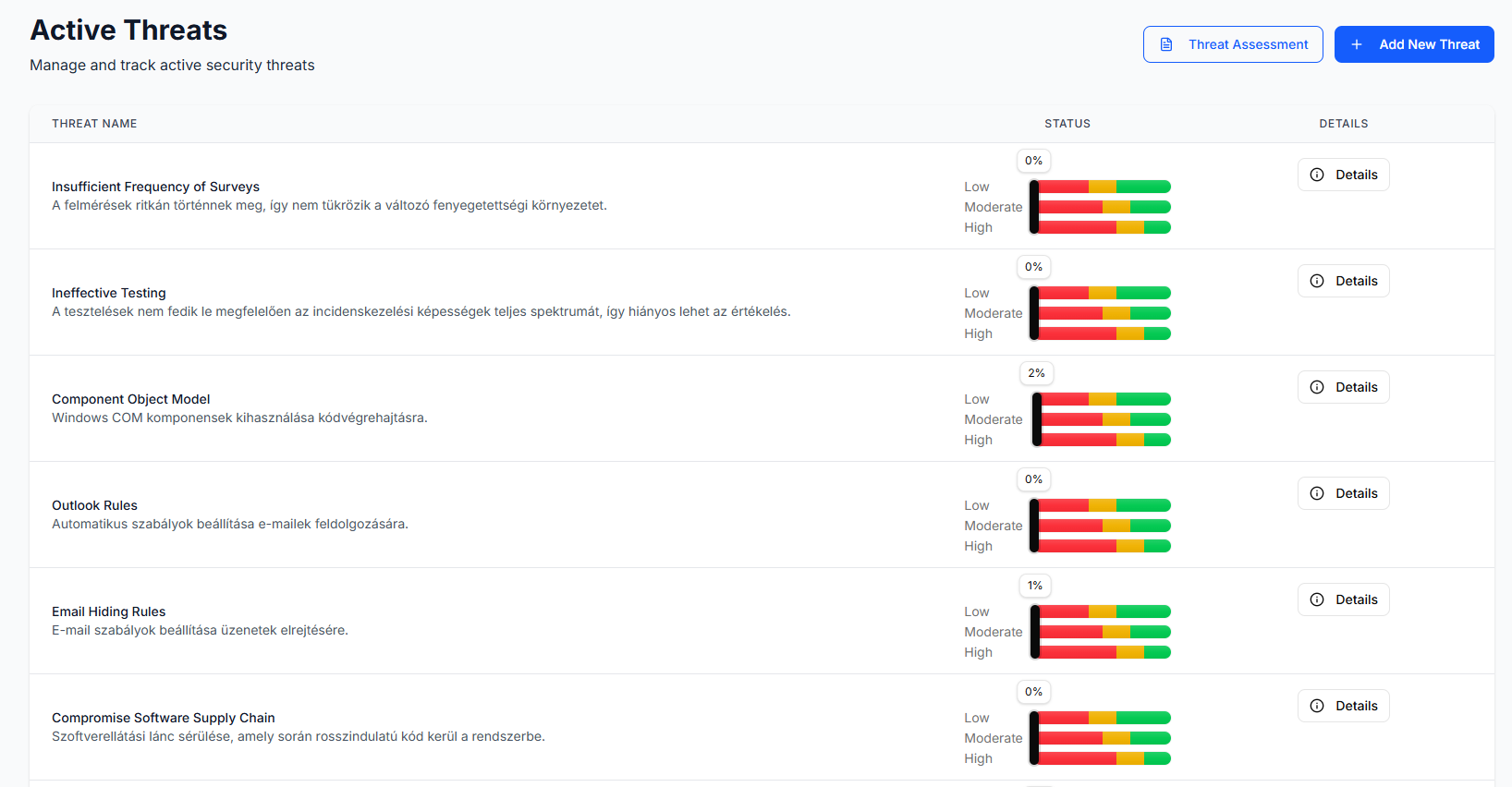Click the High severity bar for Outlook Rules
Screen dimensions: 1512x787
pos(1104,546)
